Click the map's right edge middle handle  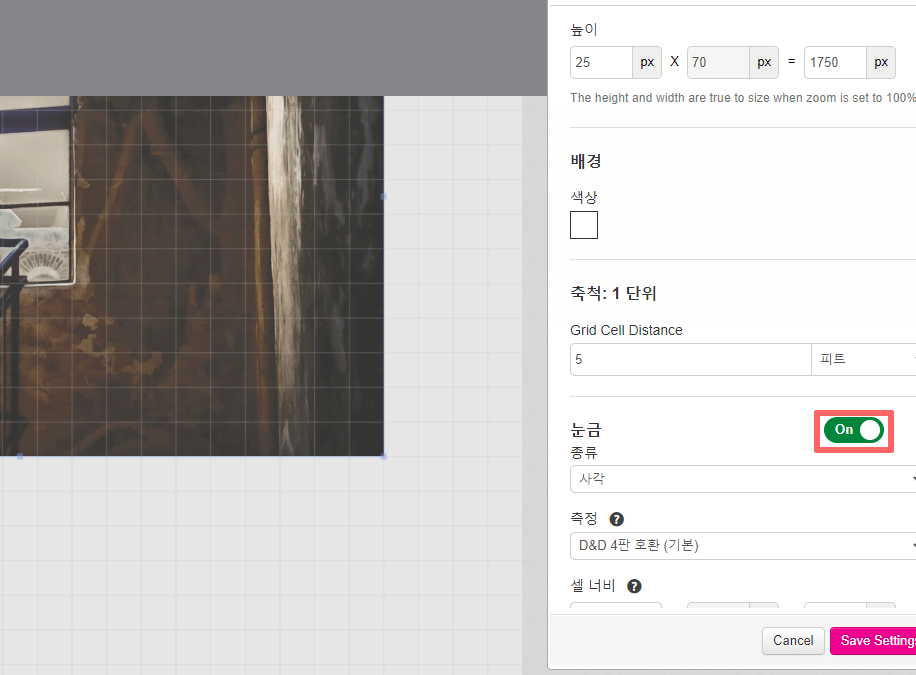384,197
